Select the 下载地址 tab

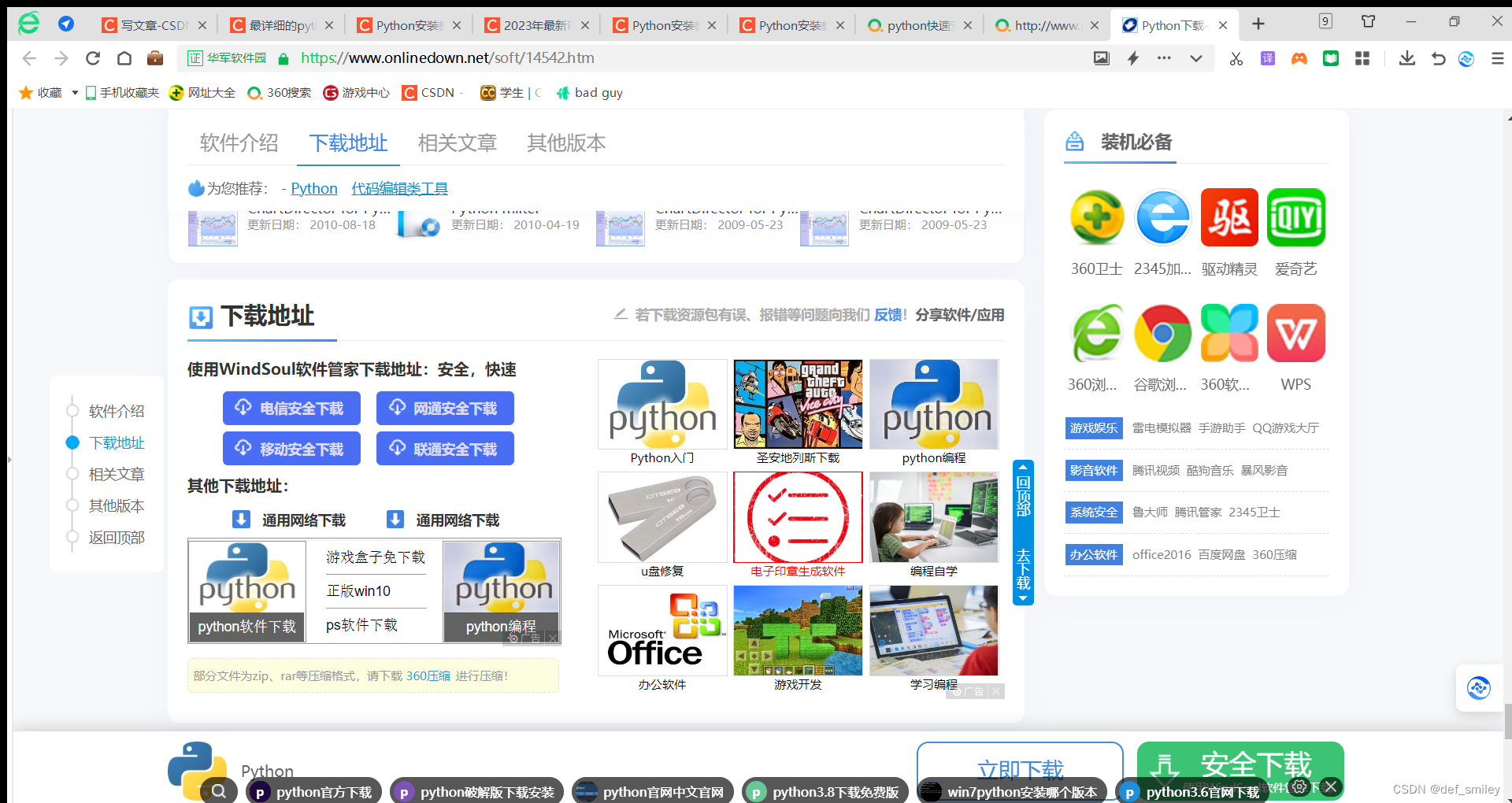point(348,142)
